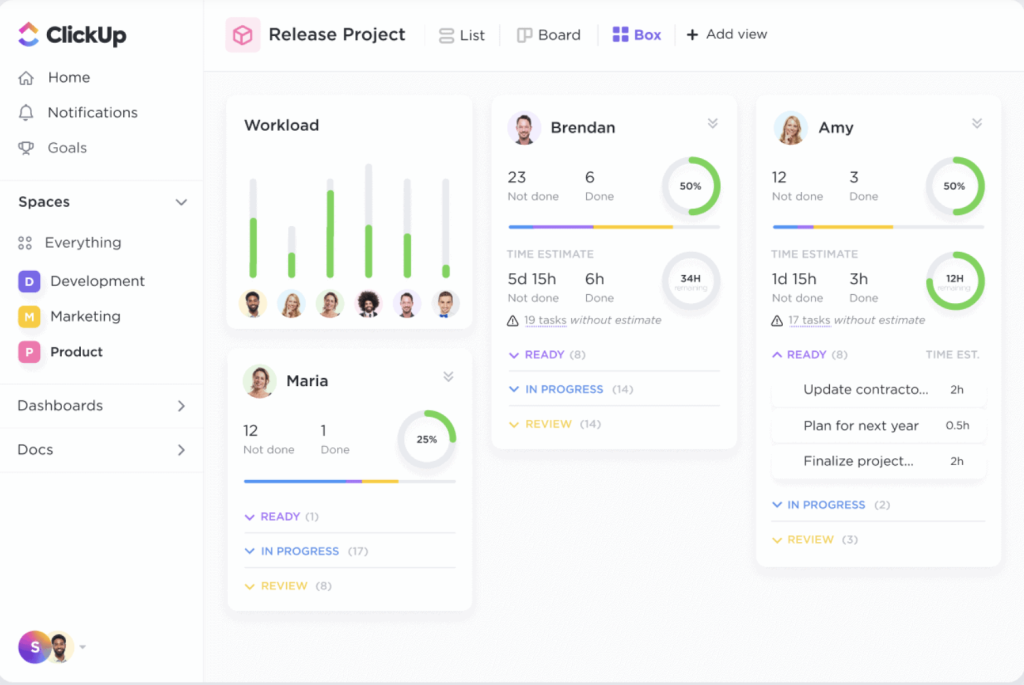
Task: Click Amy's 50% progress ring
Action: (955, 186)
